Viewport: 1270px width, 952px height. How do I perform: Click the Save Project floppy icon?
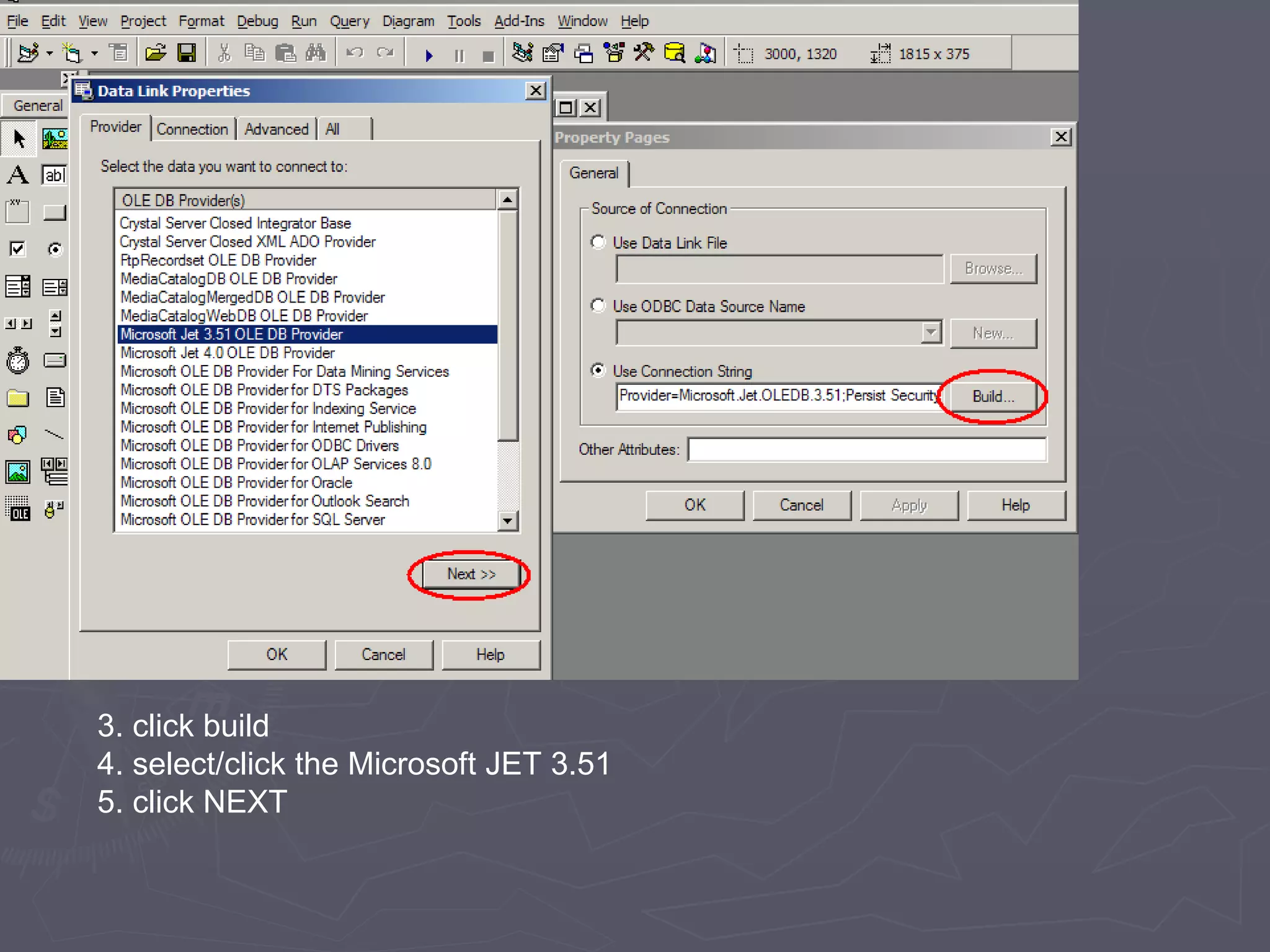[187, 53]
